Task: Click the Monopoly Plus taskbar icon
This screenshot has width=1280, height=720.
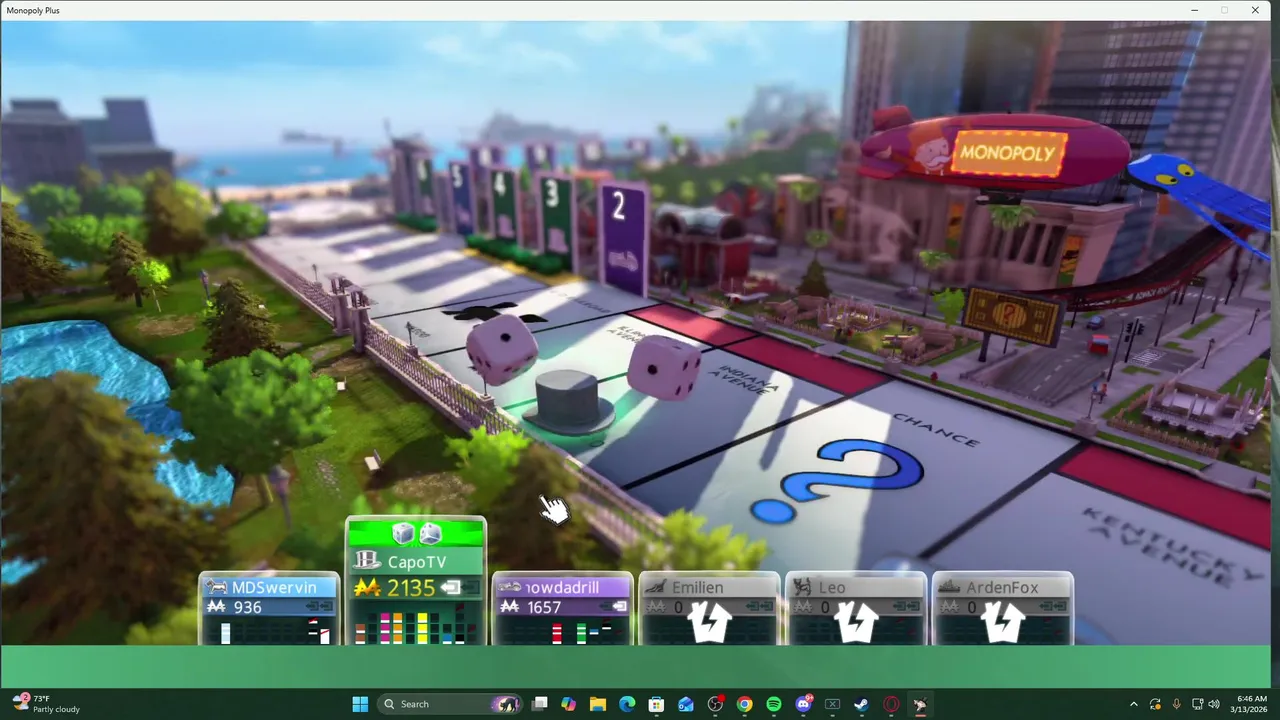Action: (x=920, y=704)
